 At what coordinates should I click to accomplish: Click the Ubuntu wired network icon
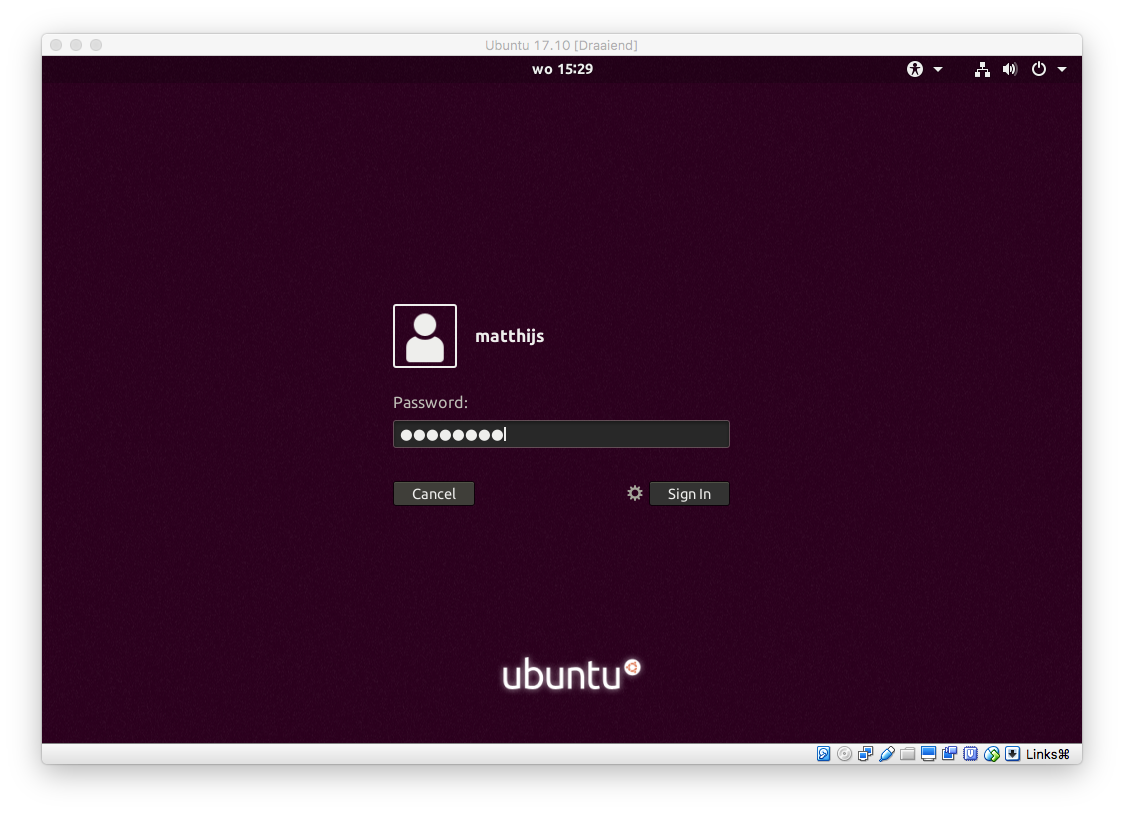tap(982, 69)
